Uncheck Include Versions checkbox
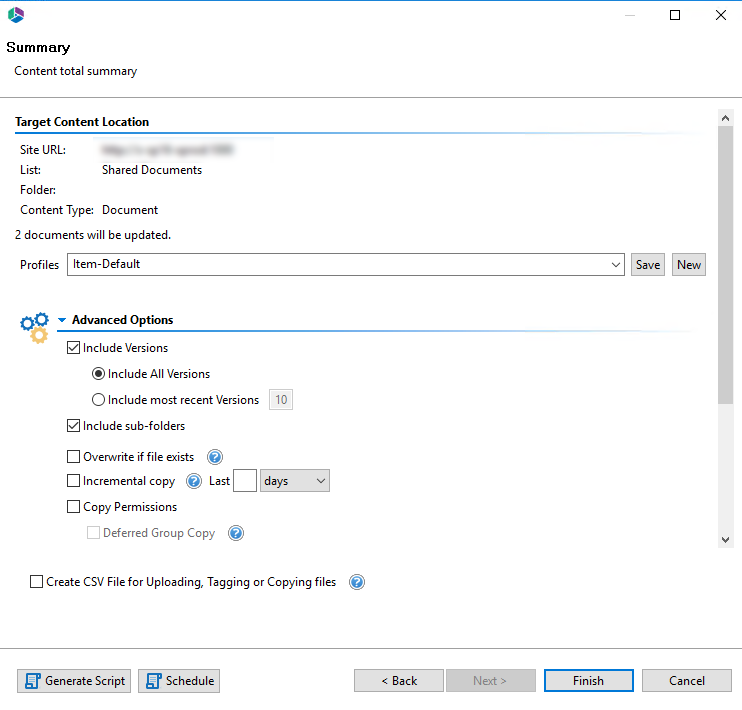 click(74, 348)
